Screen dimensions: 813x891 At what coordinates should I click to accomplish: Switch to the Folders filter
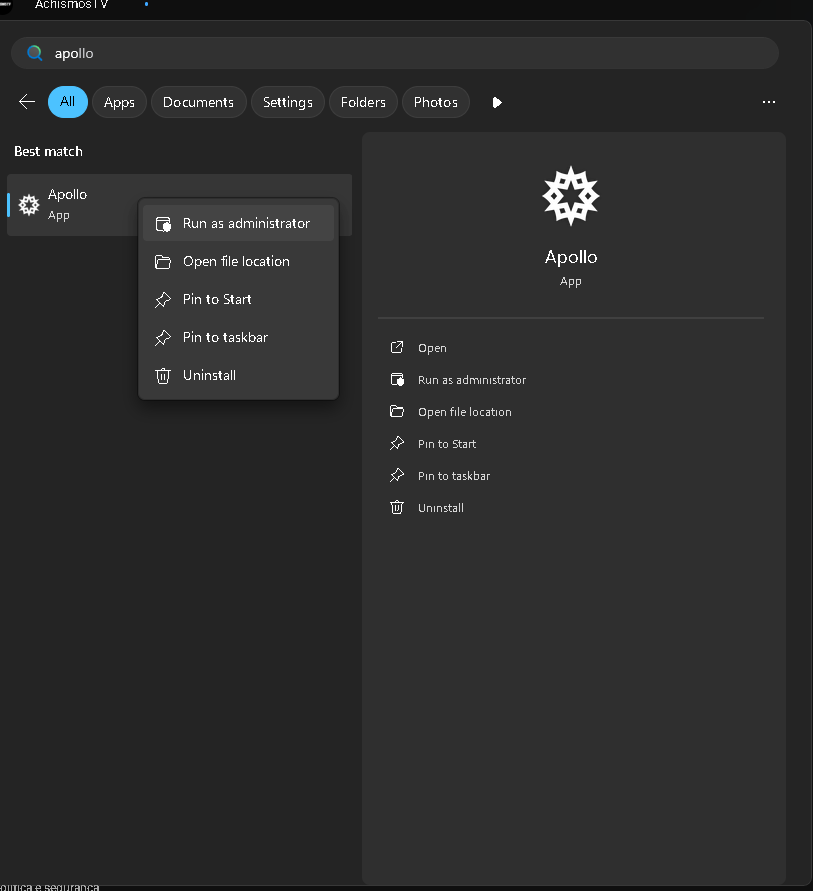pyautogui.click(x=363, y=102)
